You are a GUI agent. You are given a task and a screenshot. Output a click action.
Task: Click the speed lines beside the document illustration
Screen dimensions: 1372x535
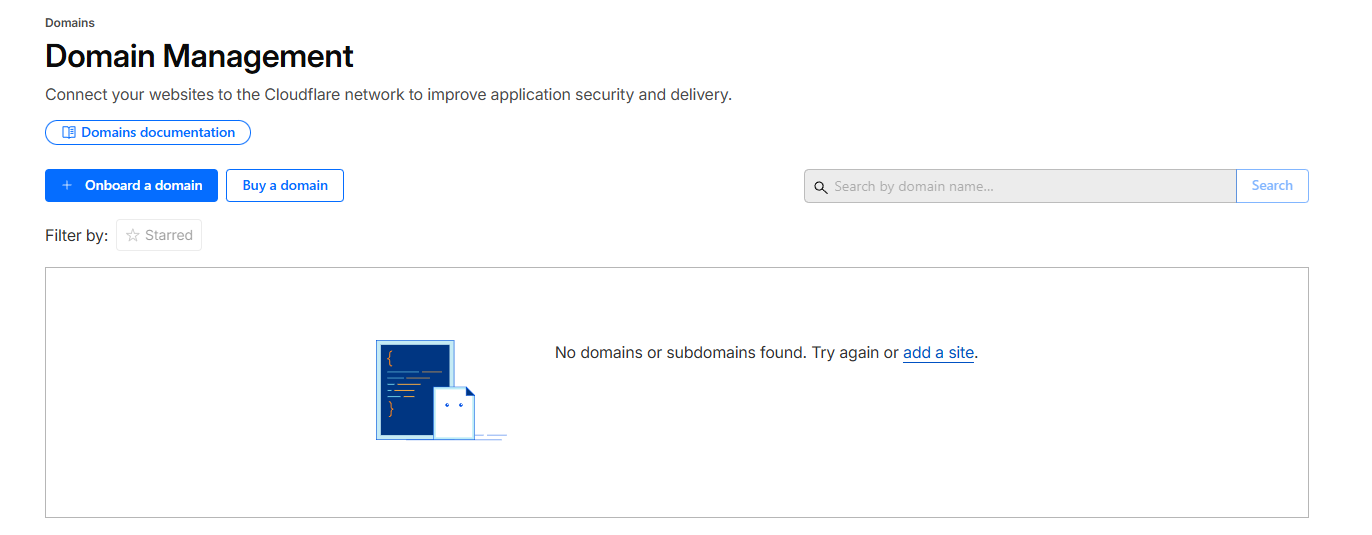tap(492, 436)
